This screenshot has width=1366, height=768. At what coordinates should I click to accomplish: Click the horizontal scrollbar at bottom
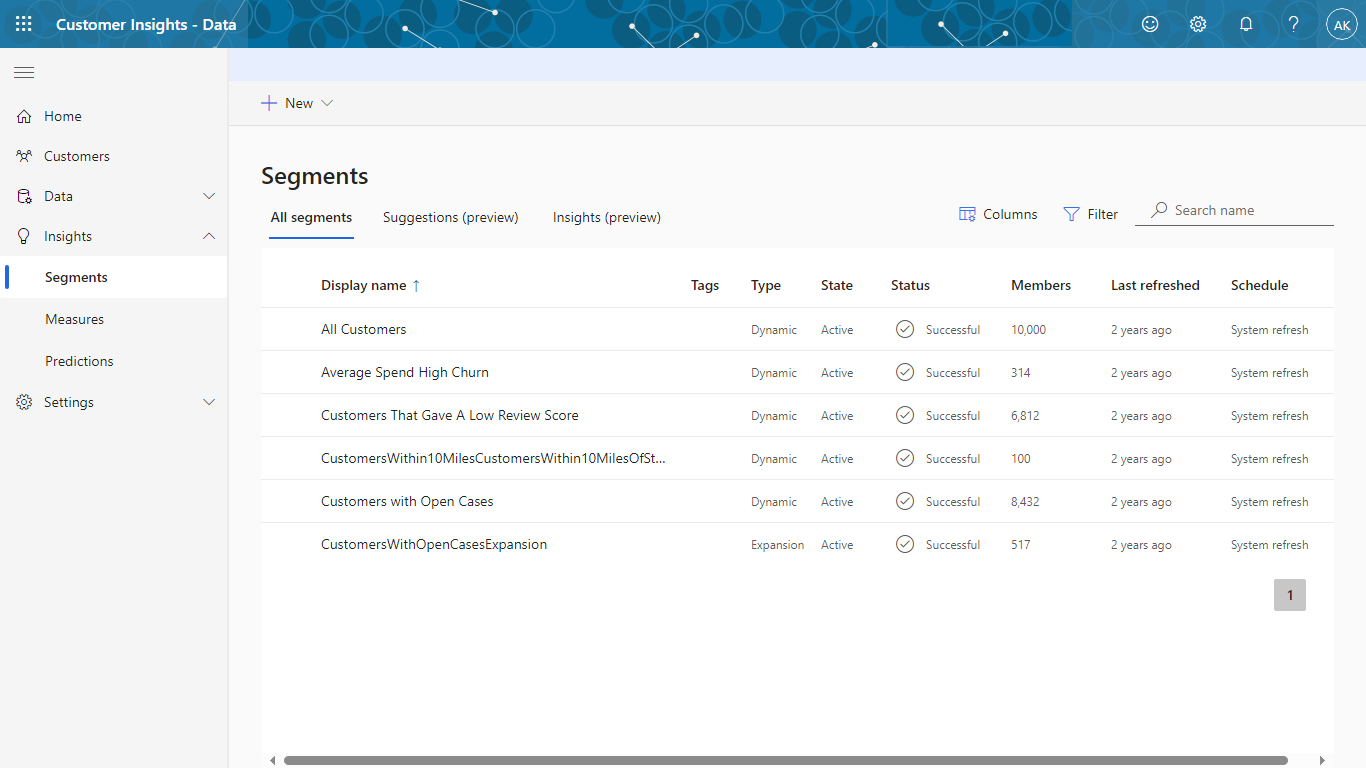785,761
